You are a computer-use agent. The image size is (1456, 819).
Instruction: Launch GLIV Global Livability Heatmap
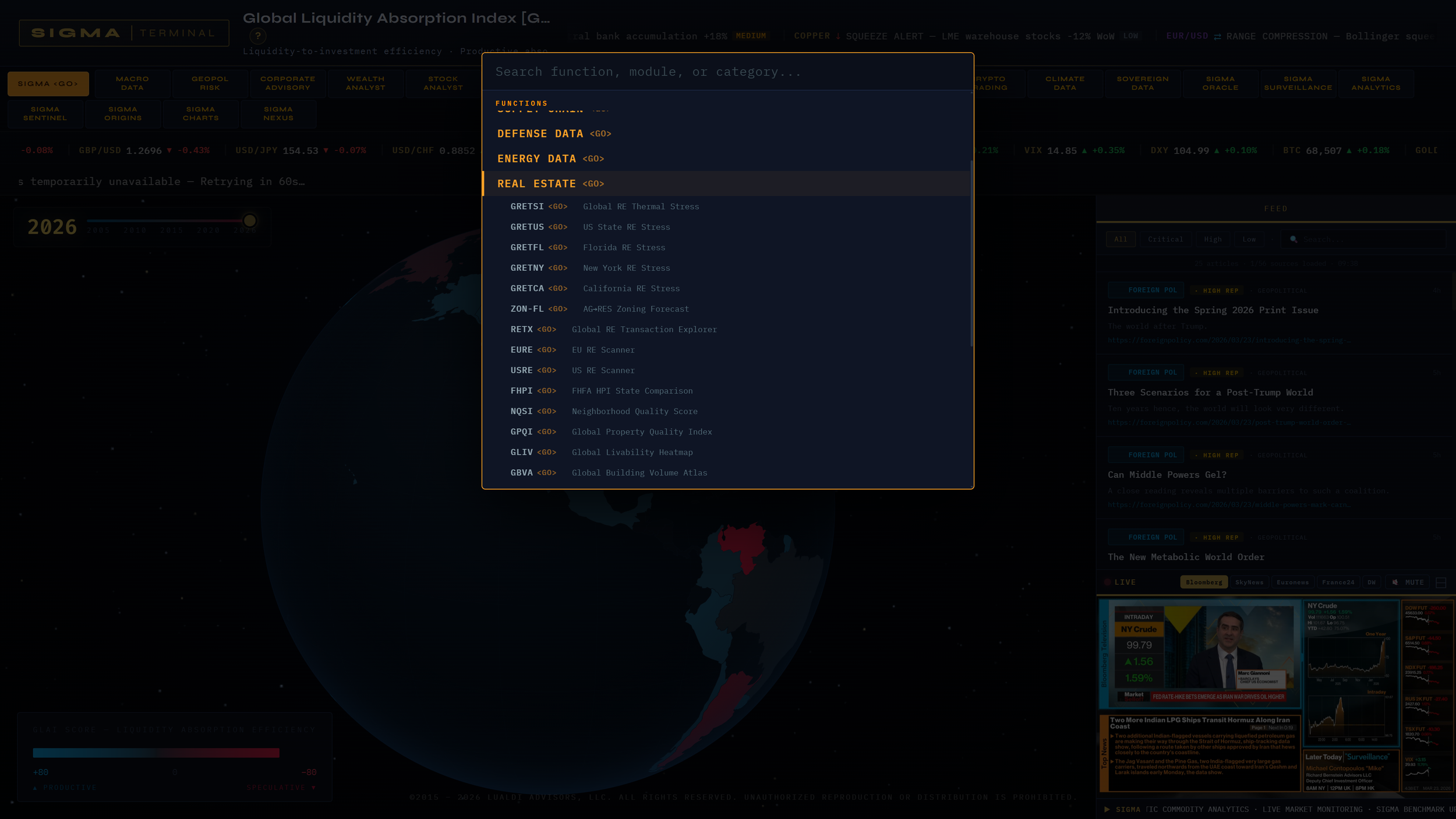[726, 453]
